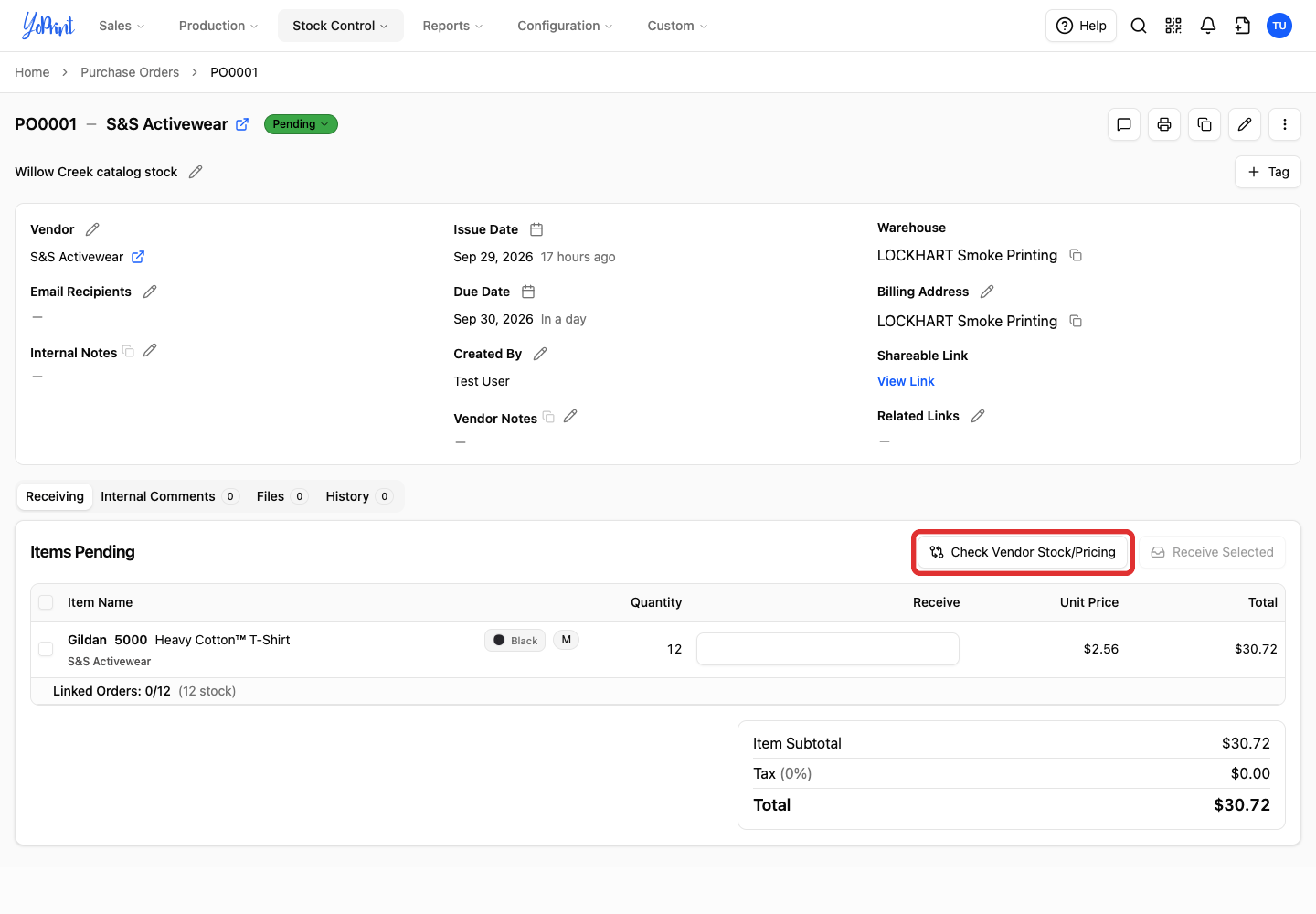This screenshot has width=1316, height=914.
Task: Click the Black color chip on Gildan item
Action: (x=515, y=641)
